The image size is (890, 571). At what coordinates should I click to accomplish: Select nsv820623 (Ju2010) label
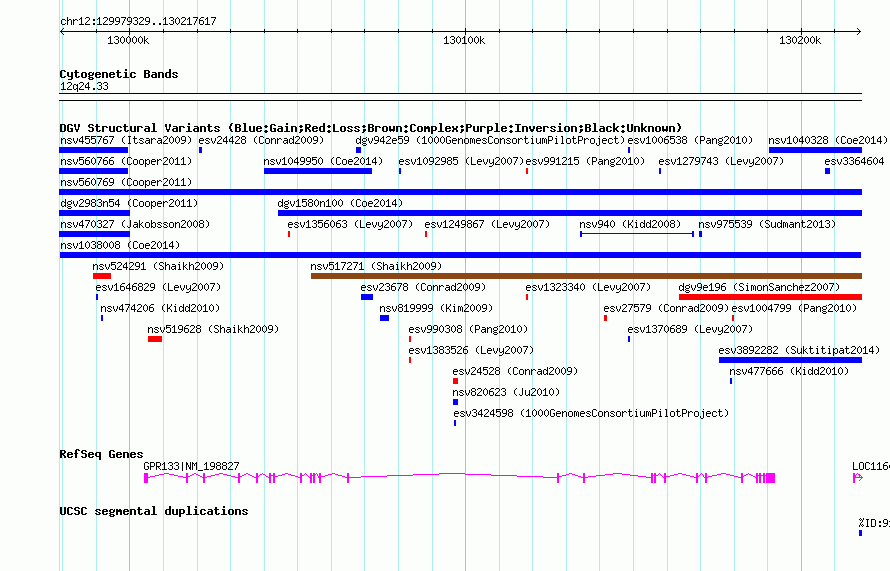(x=506, y=392)
